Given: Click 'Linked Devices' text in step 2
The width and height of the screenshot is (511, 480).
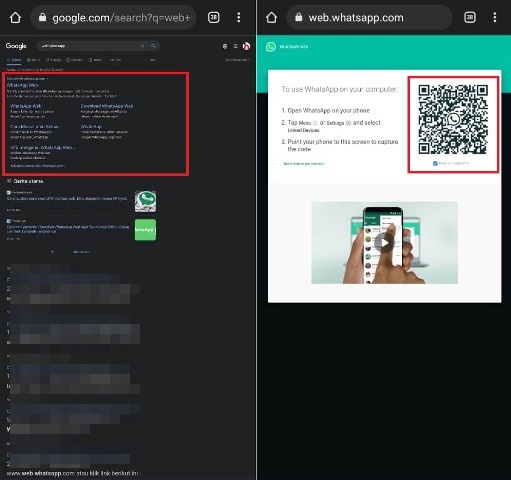Looking at the screenshot, I should [x=303, y=130].
